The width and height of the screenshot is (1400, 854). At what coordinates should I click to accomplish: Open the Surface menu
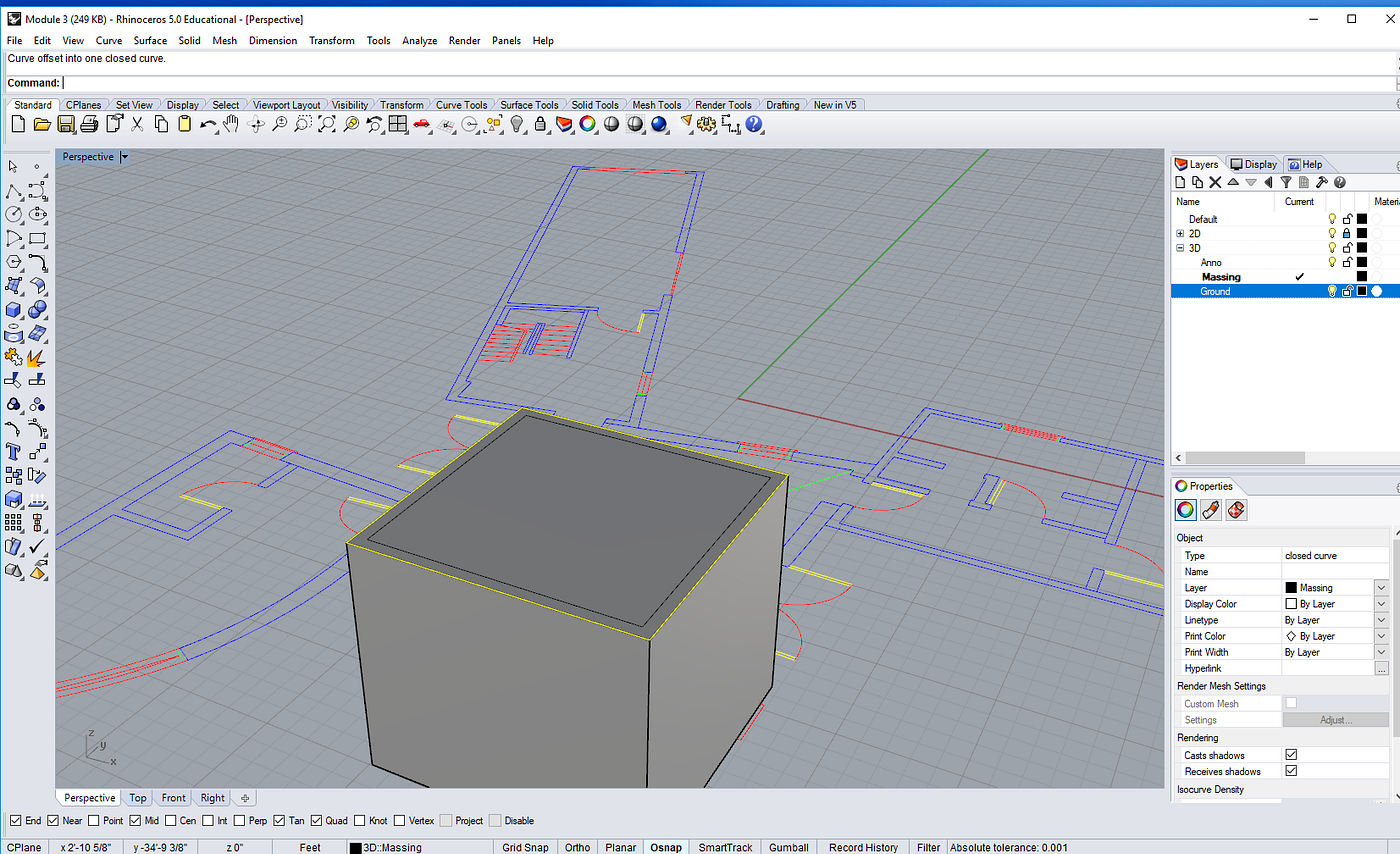(x=150, y=41)
